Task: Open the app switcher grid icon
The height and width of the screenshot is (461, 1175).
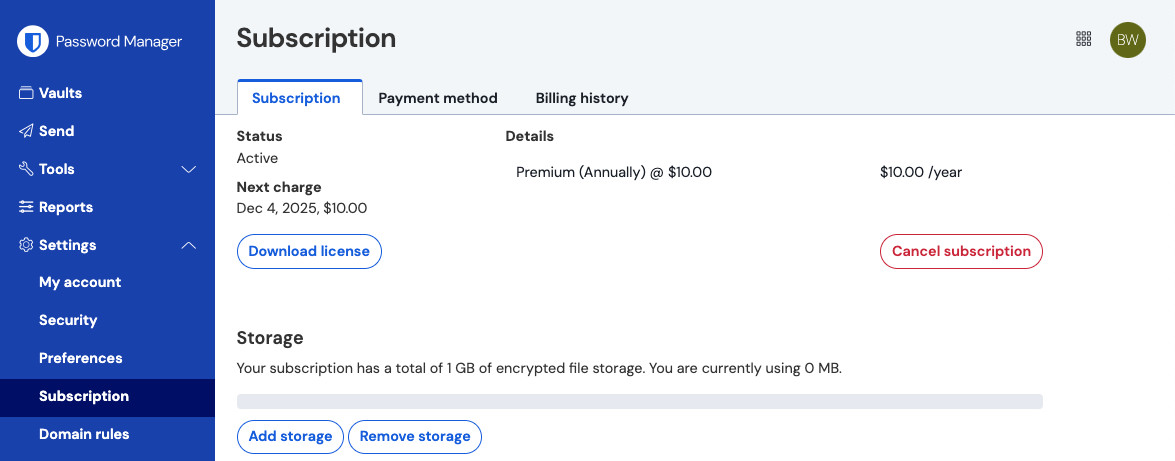Action: pyautogui.click(x=1083, y=39)
